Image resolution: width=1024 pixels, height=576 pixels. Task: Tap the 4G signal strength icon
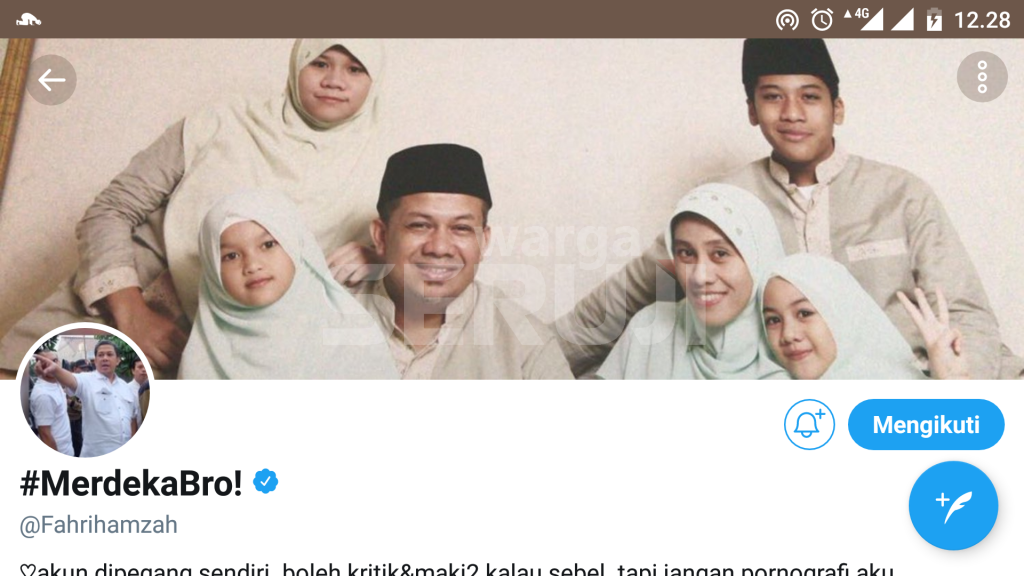click(864, 20)
